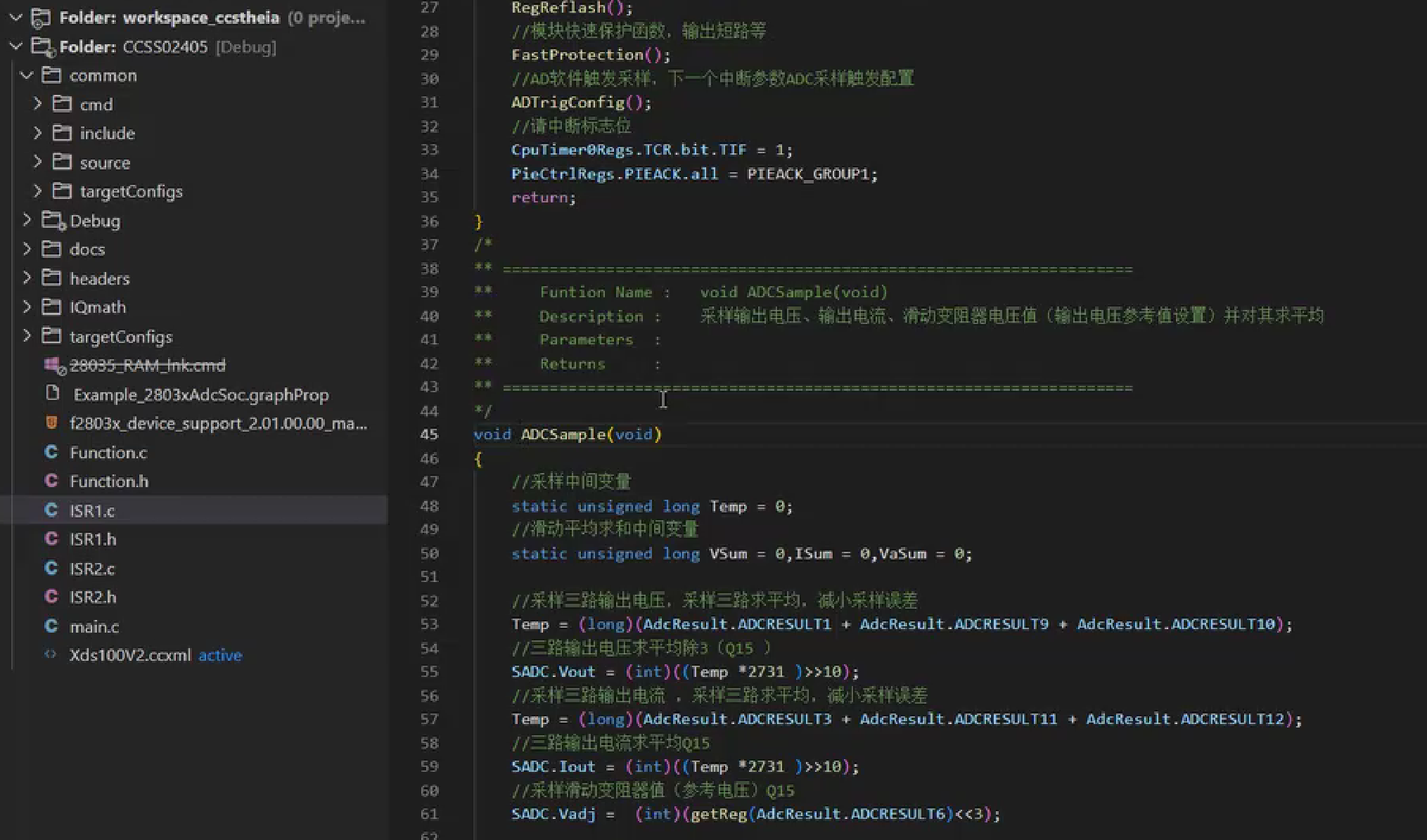Collapse the CCSS02405 project folder

point(15,46)
